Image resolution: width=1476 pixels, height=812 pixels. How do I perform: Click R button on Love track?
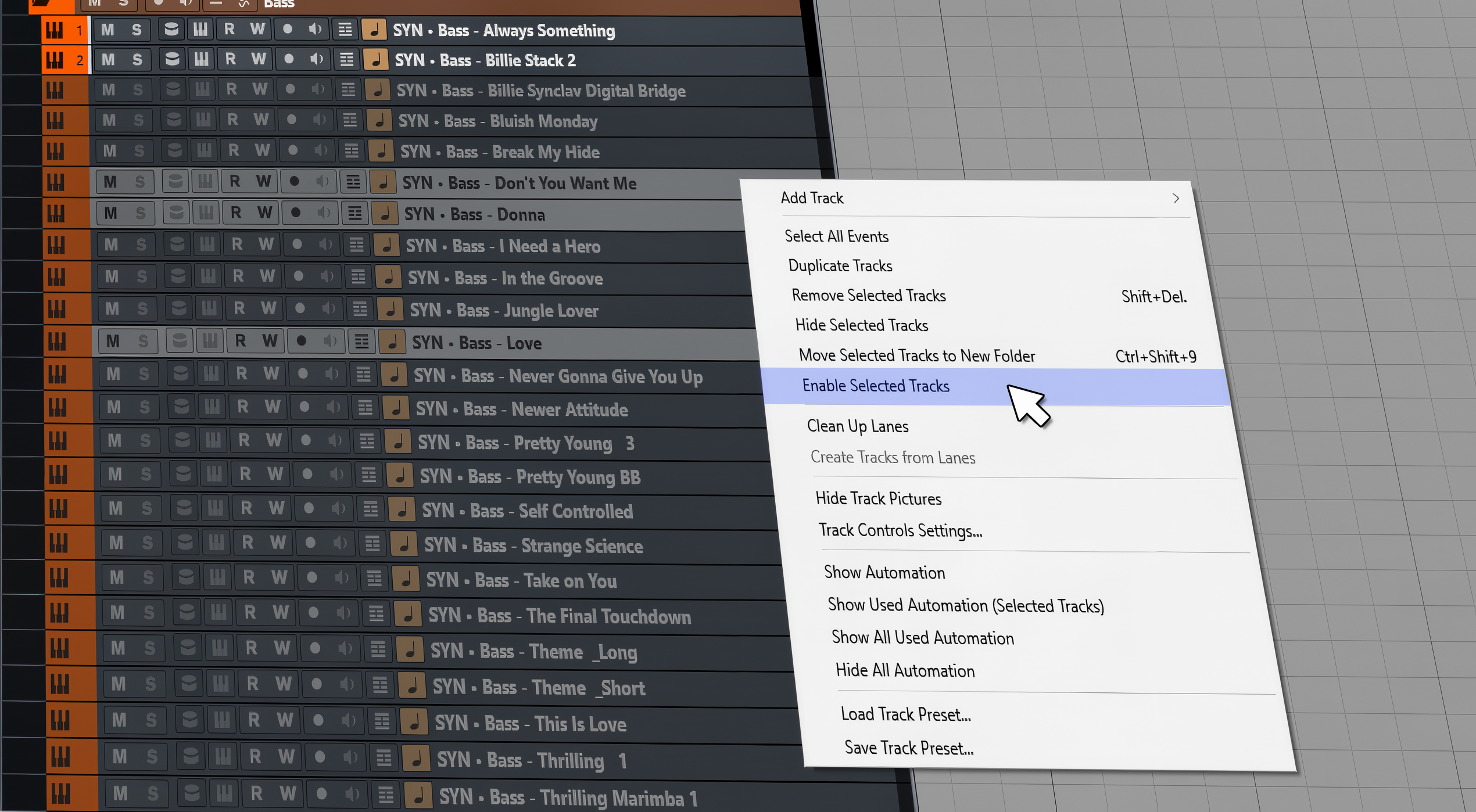240,341
